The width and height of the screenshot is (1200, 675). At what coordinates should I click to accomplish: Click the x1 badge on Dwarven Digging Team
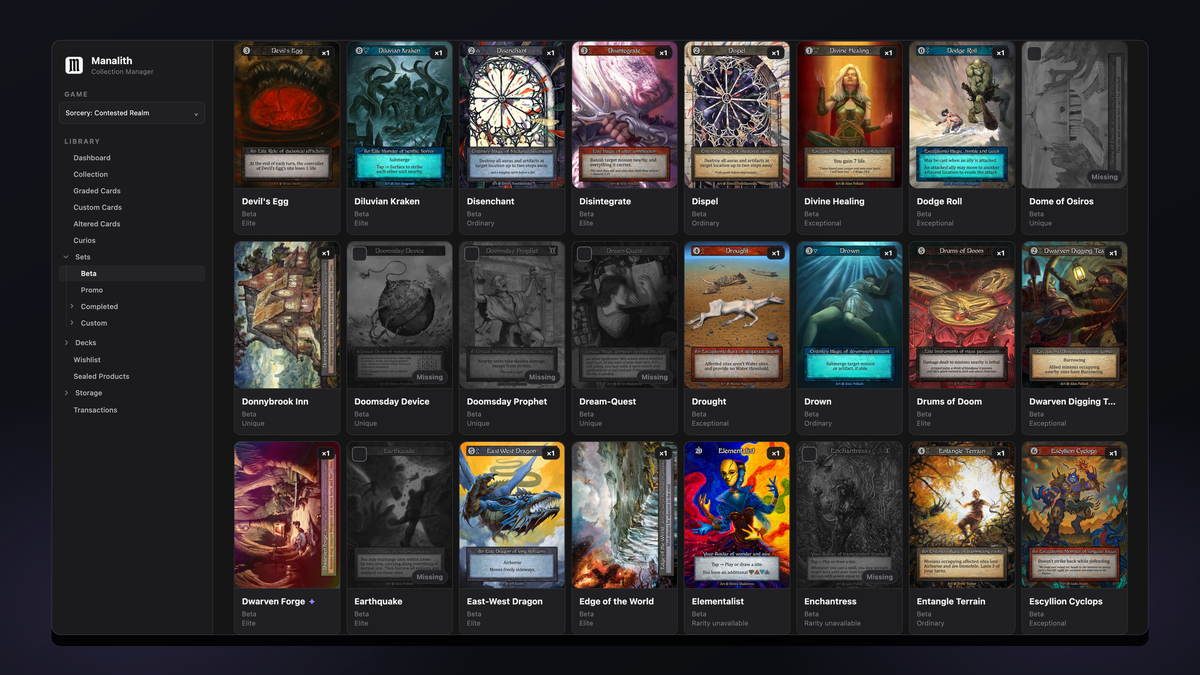click(x=1113, y=253)
